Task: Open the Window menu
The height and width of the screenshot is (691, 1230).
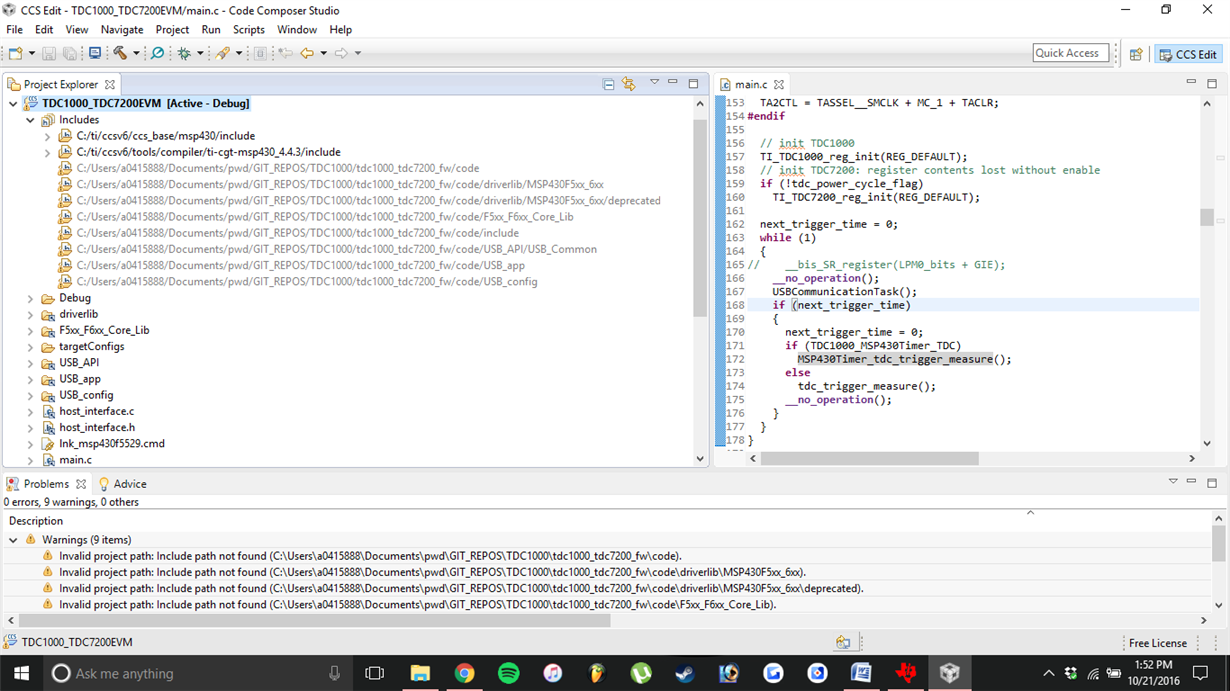Action: (297, 30)
